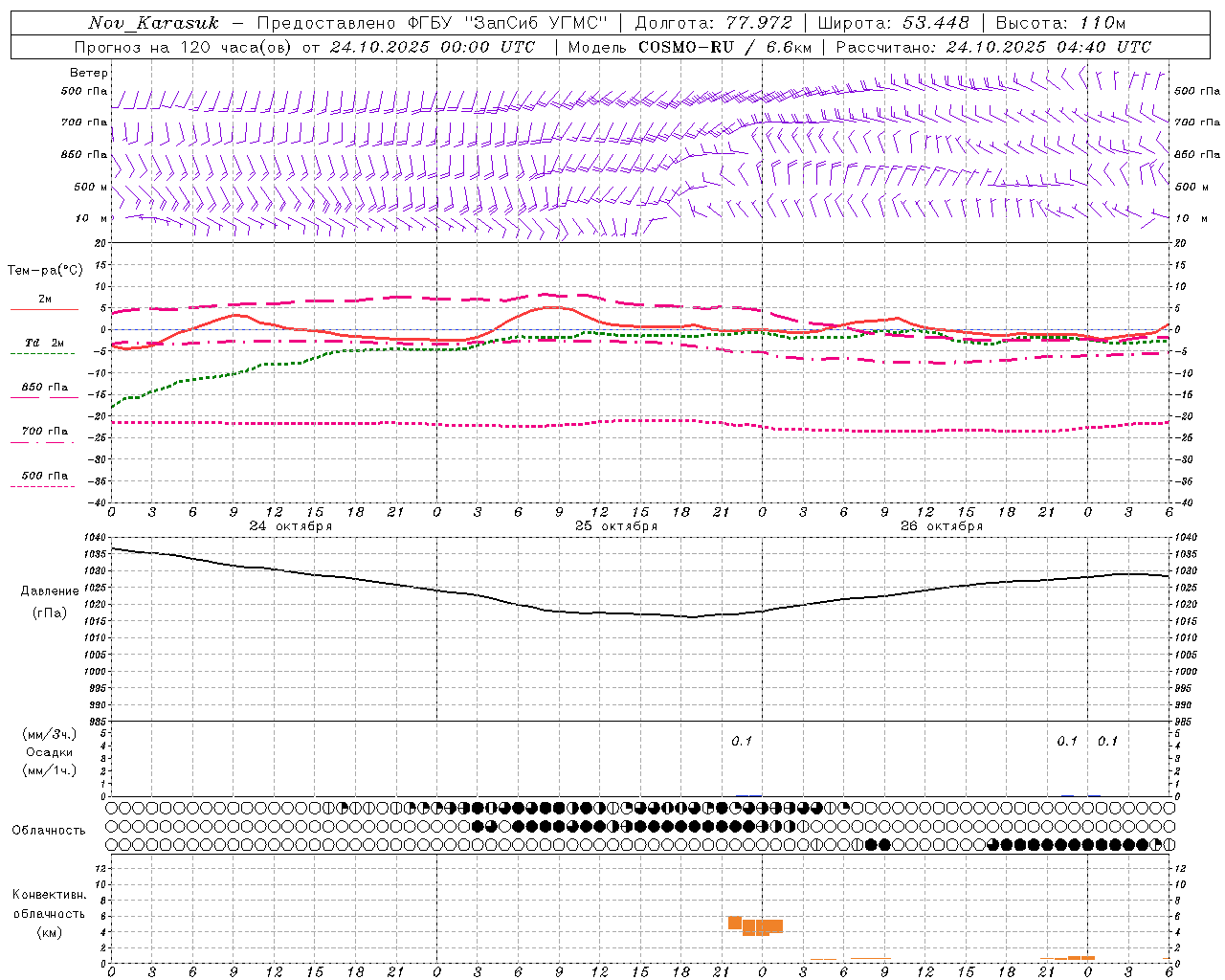Click the model name COSMO-RU / 6.6км
The width and height of the screenshot is (1225, 980).
725,47
